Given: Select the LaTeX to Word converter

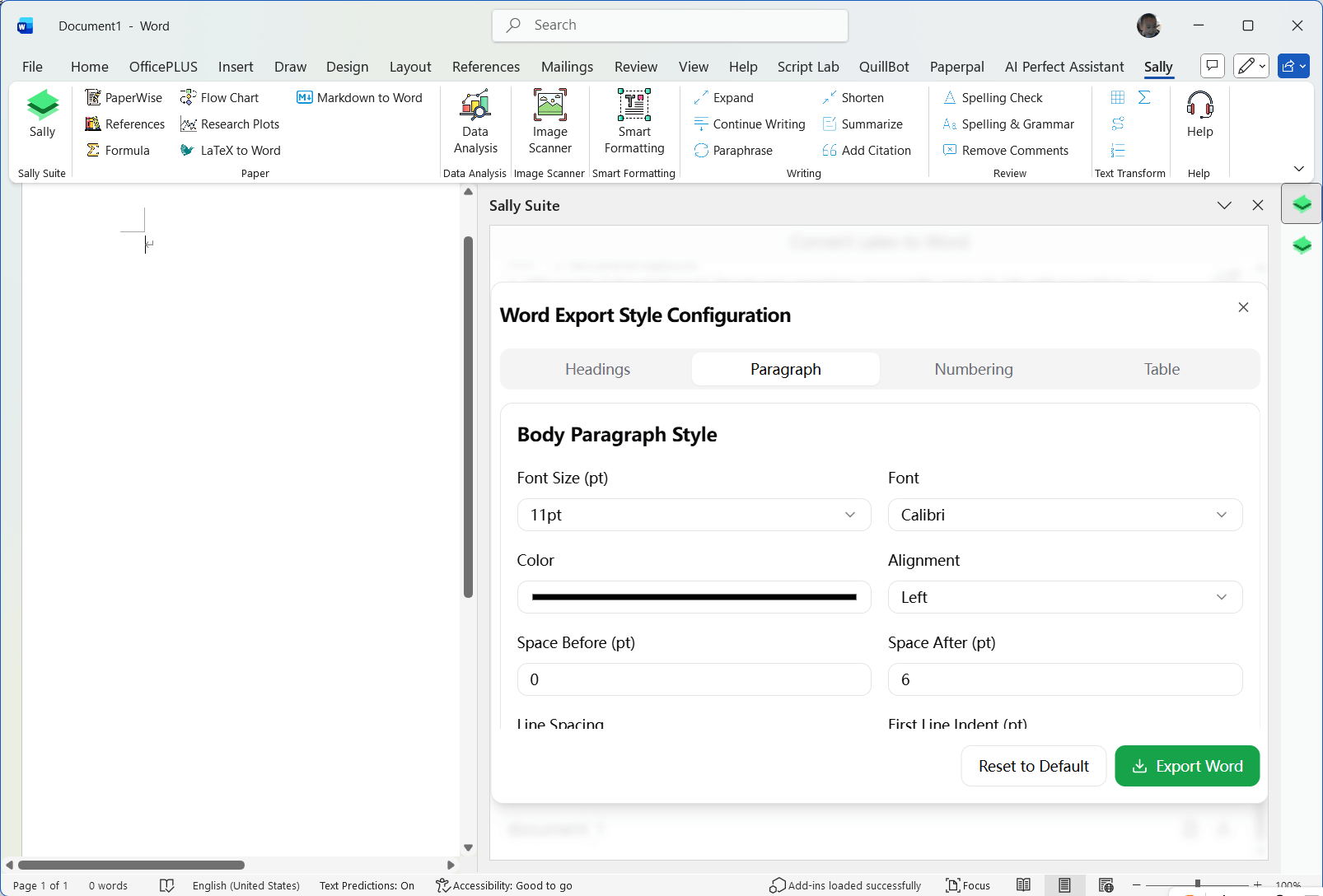Looking at the screenshot, I should coord(231,150).
